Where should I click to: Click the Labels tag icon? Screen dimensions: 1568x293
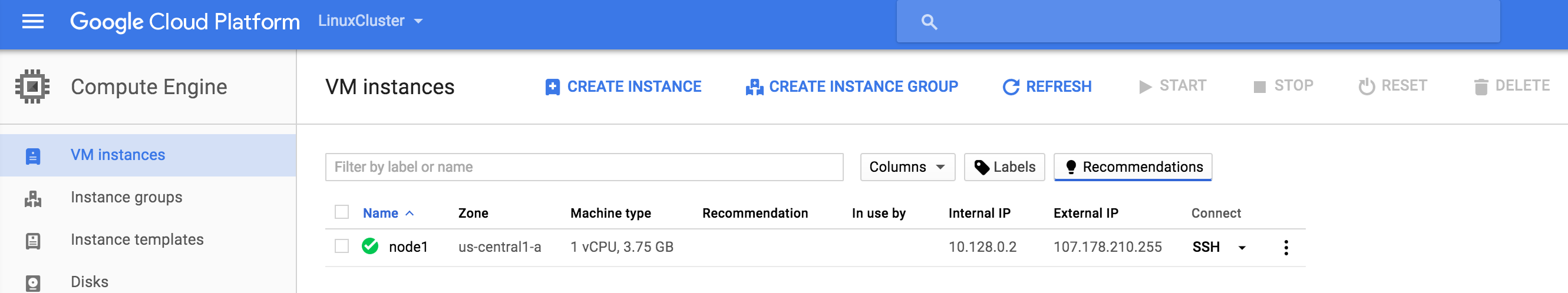pos(981,168)
